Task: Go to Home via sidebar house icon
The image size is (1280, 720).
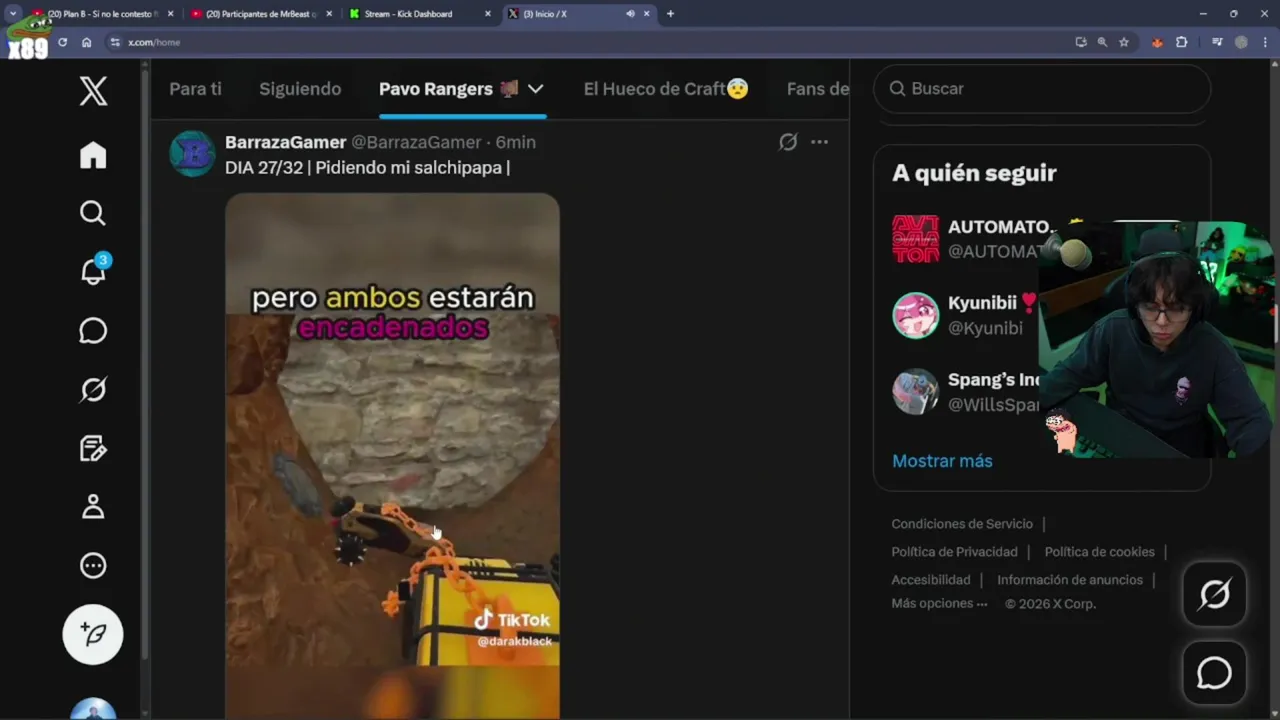Action: (x=93, y=155)
